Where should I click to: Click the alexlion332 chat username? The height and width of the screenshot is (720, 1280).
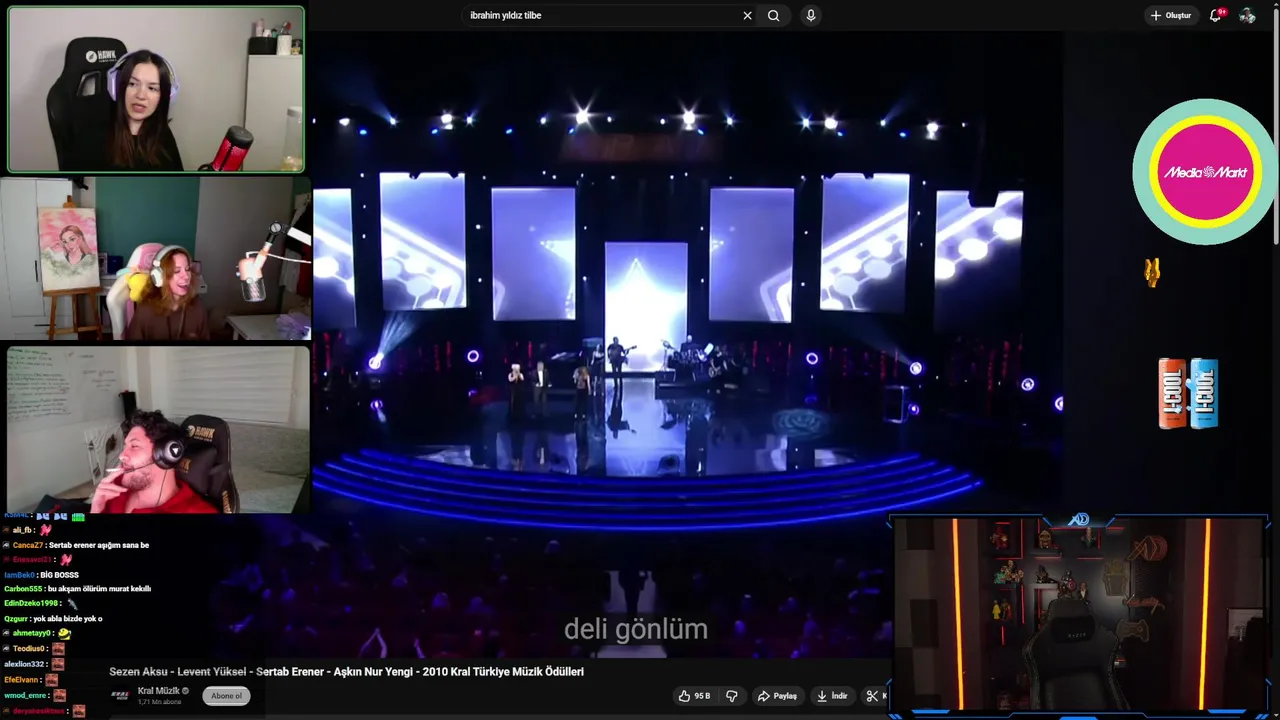pos(25,664)
